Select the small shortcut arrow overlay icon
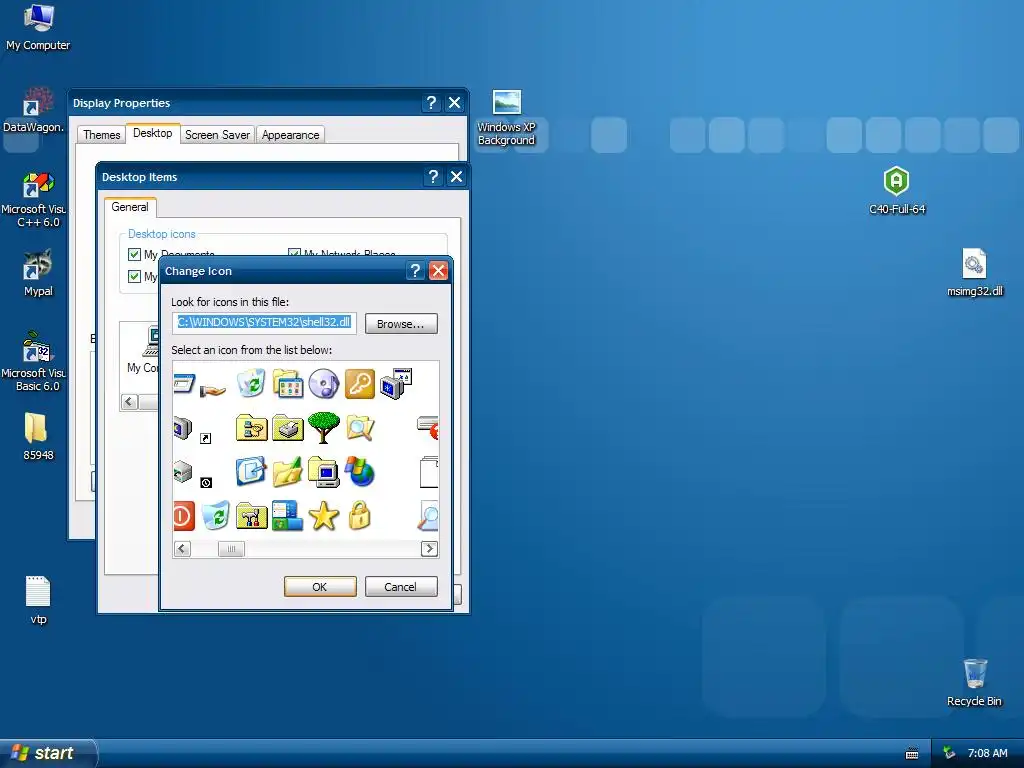This screenshot has width=1024, height=768. pos(206,438)
